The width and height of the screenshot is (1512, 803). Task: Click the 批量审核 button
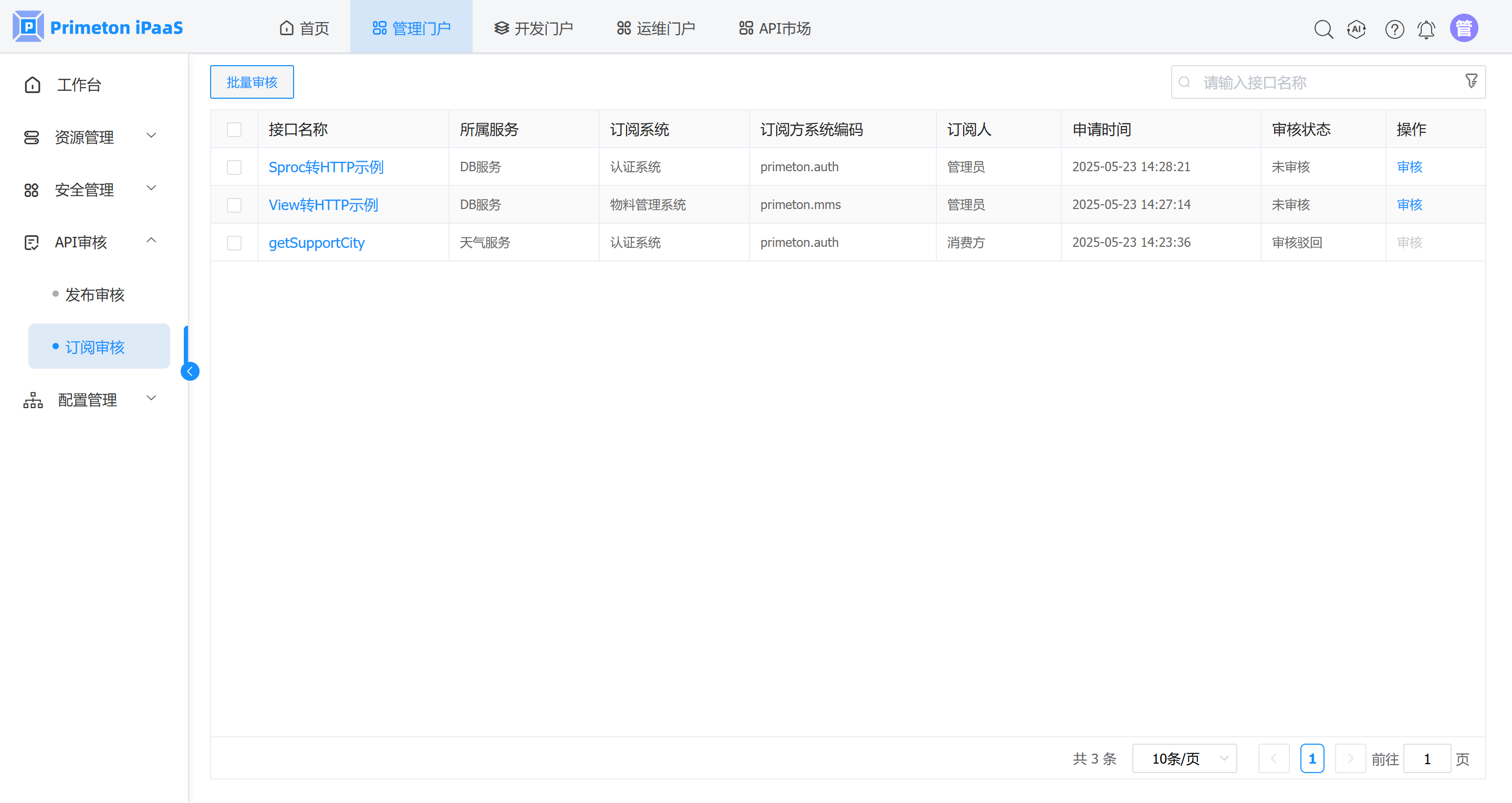pyautogui.click(x=252, y=82)
